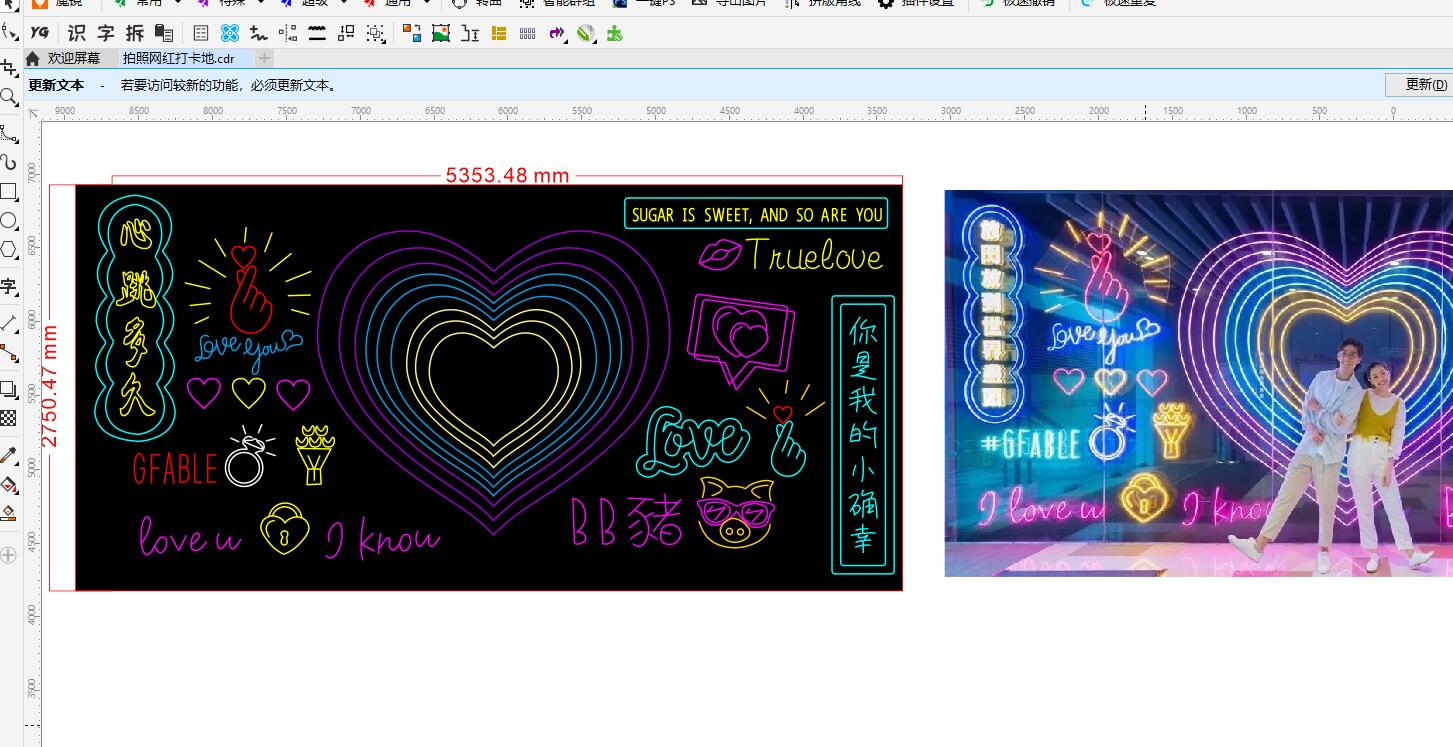Image resolution: width=1453 pixels, height=747 pixels.
Task: Click the pink BB猪 neon text
Action: point(627,522)
